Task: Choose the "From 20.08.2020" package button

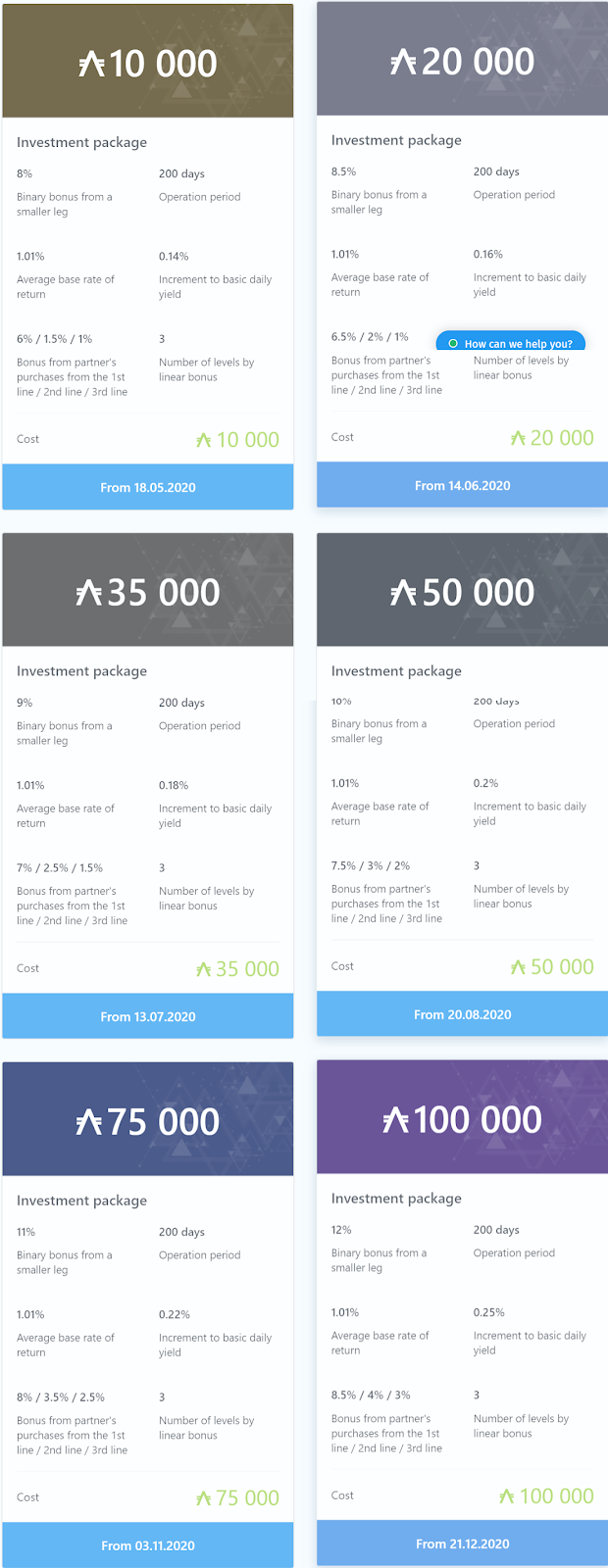Action: (462, 1014)
